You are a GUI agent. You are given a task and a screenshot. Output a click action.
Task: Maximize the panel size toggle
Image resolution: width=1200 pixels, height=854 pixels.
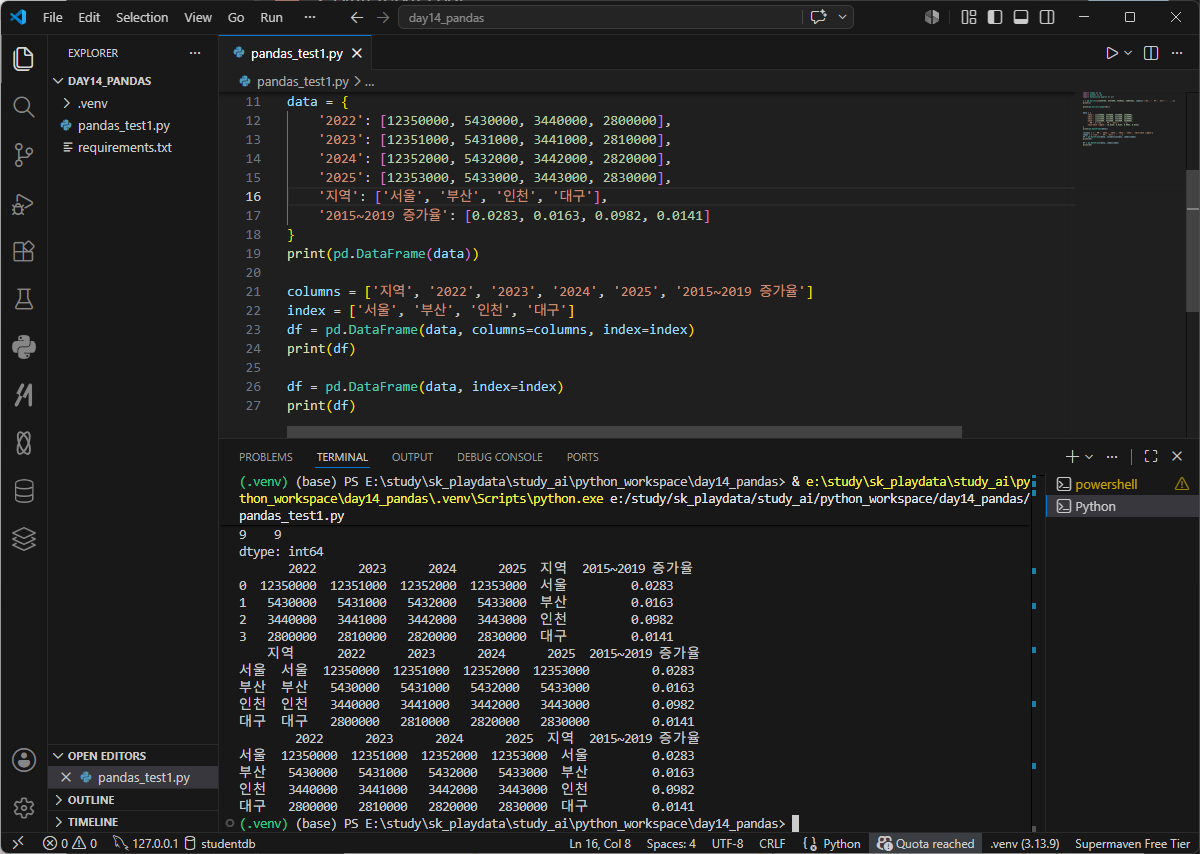pyautogui.click(x=1151, y=456)
